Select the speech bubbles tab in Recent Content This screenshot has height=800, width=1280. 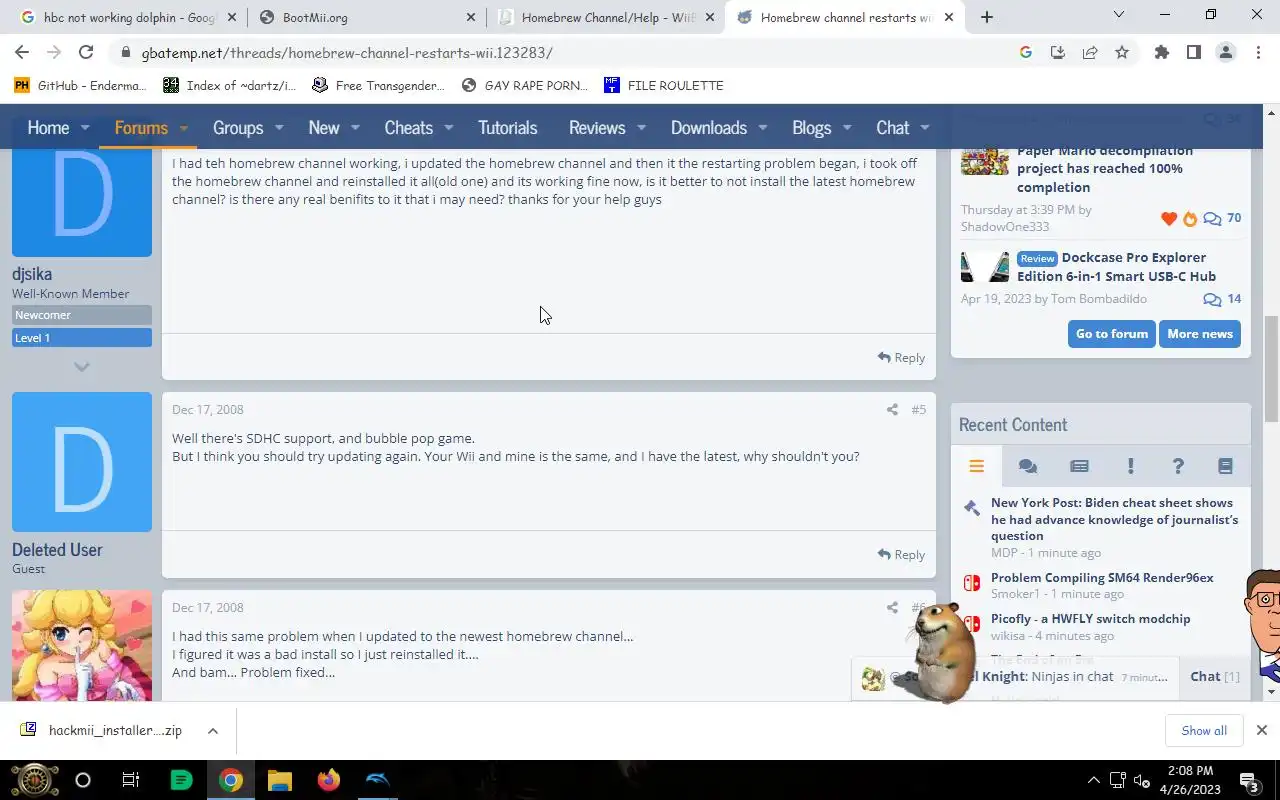coord(1028,466)
